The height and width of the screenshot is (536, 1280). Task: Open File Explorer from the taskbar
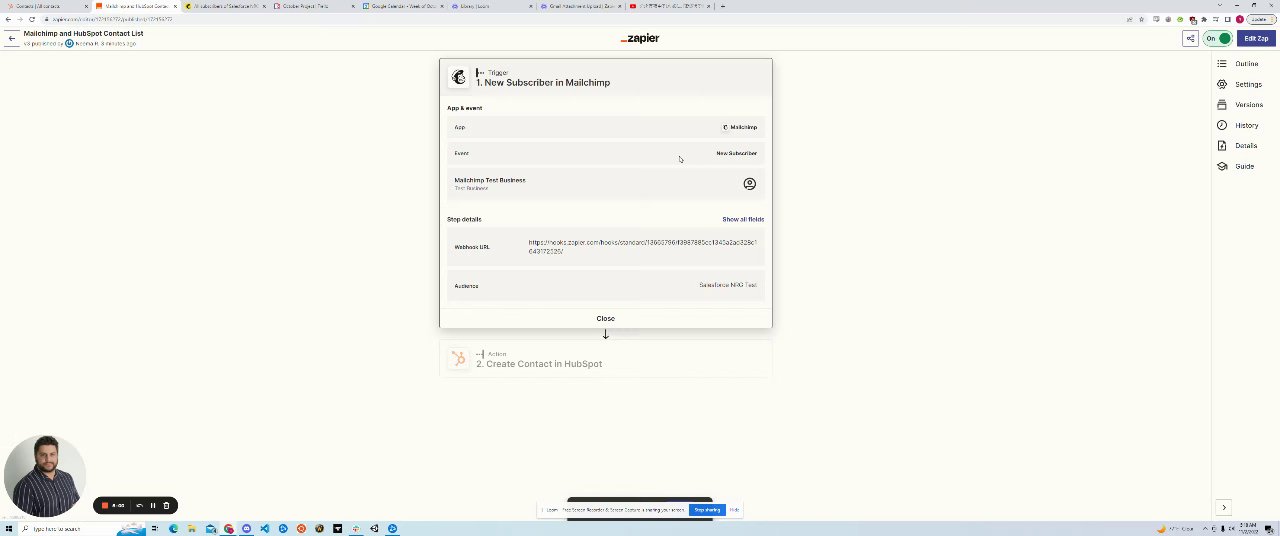click(191, 529)
